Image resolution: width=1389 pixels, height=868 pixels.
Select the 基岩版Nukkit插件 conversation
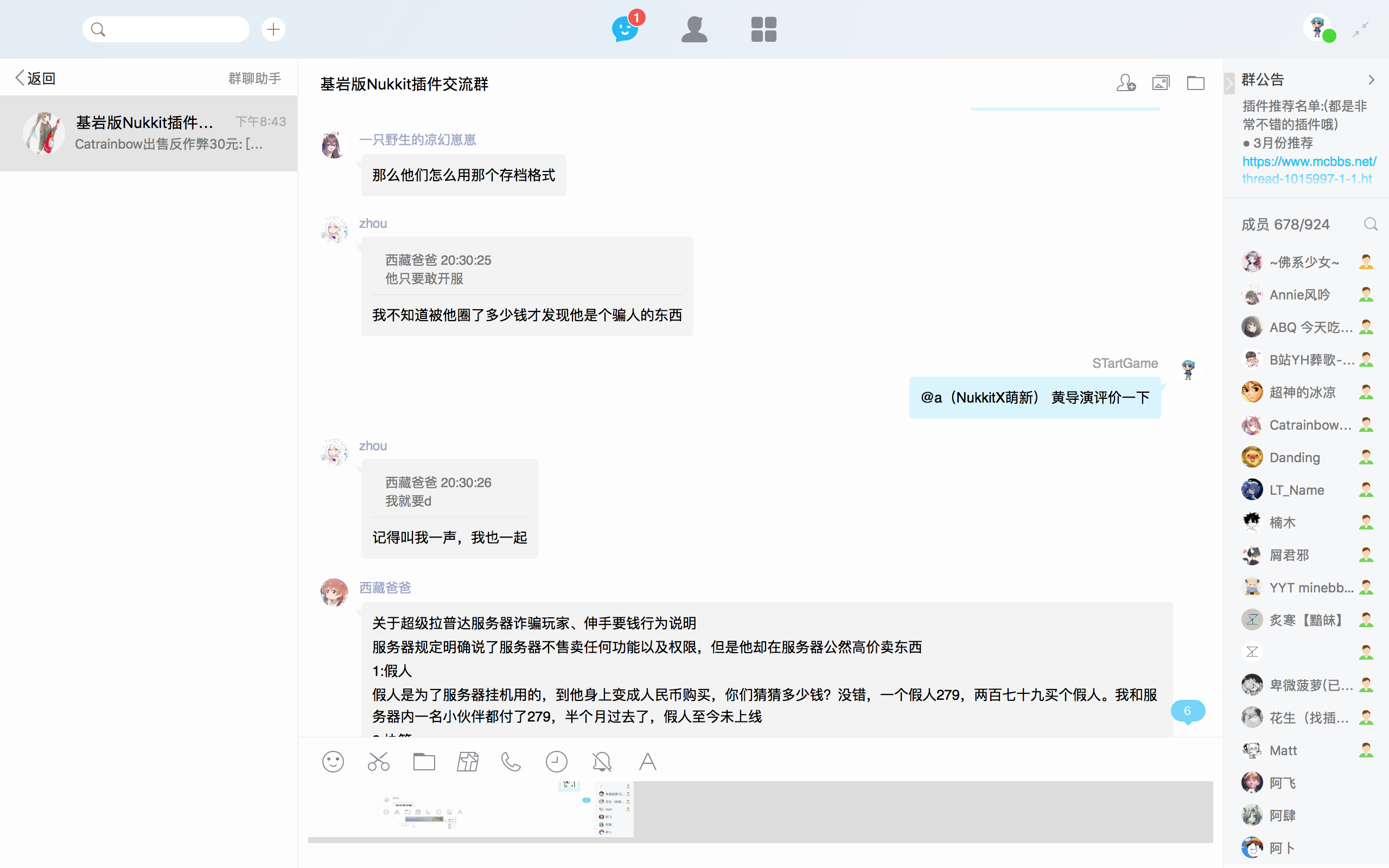pos(149,133)
